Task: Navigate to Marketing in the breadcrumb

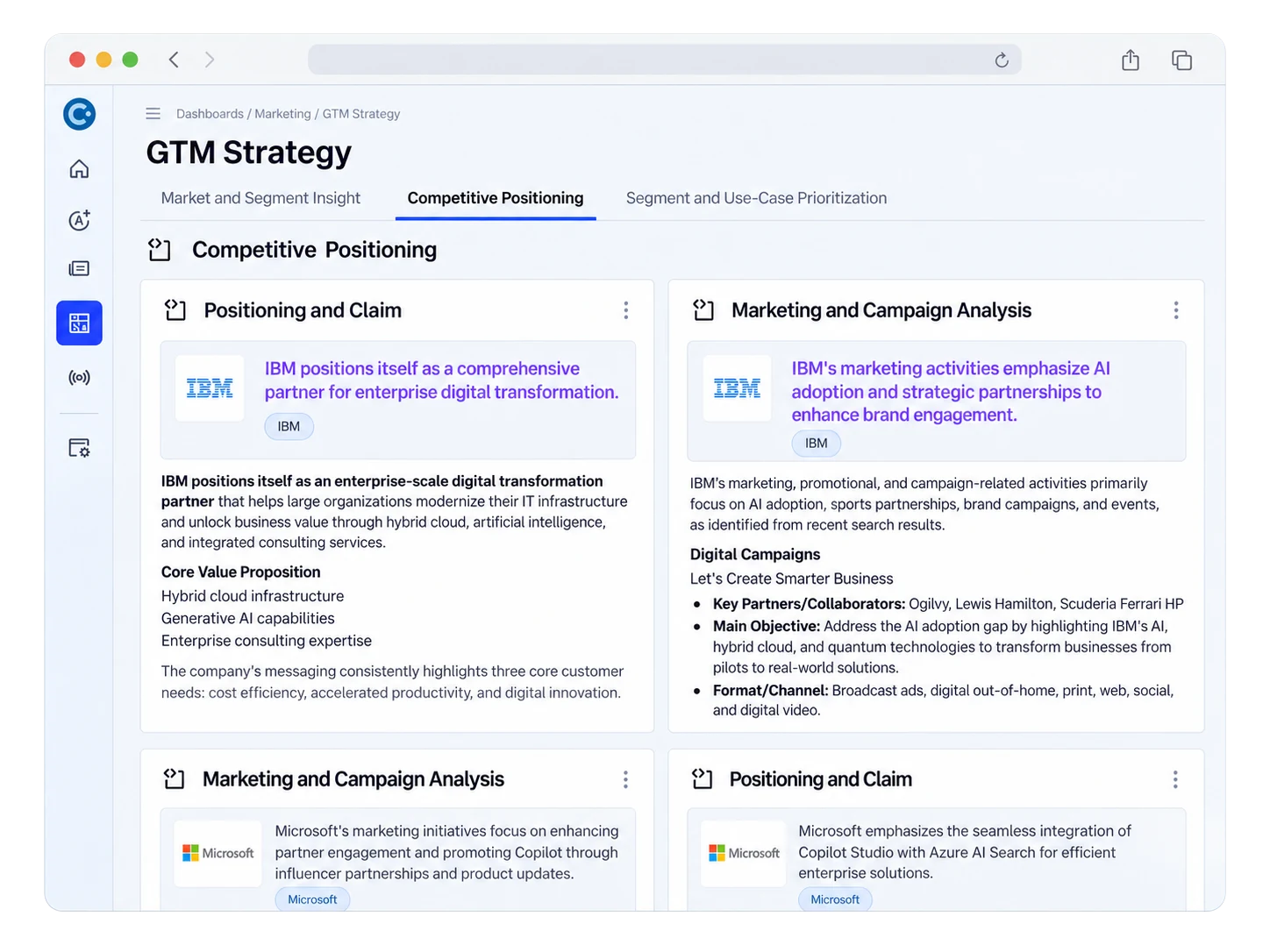Action: coord(282,114)
